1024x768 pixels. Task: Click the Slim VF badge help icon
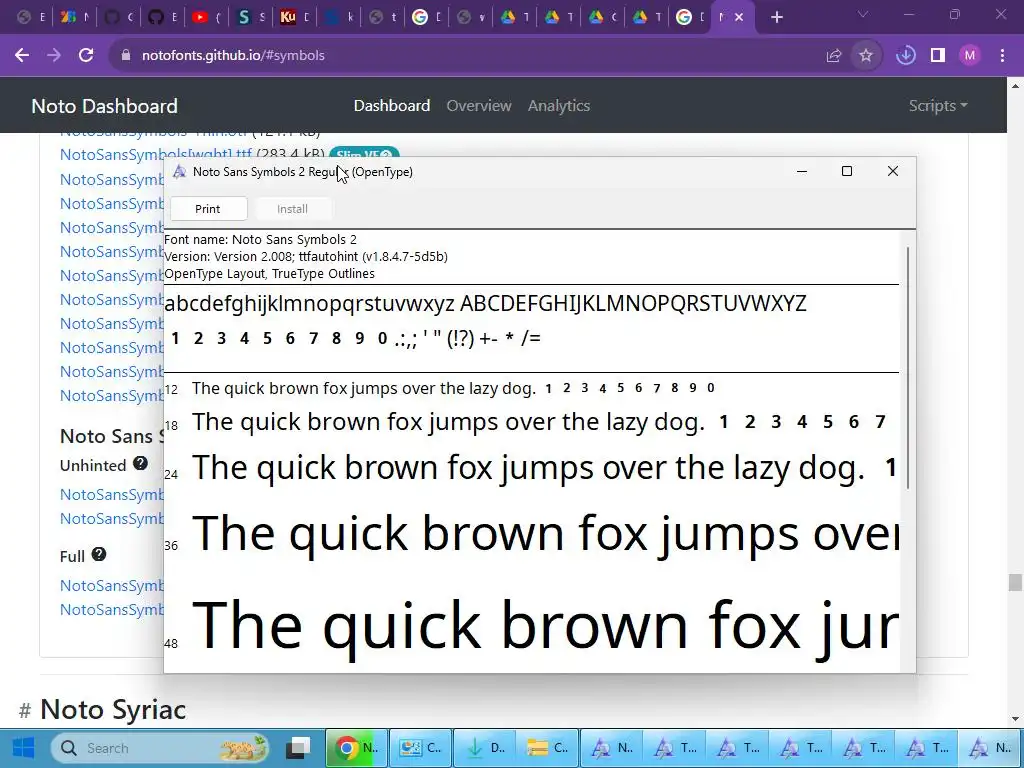[386, 155]
